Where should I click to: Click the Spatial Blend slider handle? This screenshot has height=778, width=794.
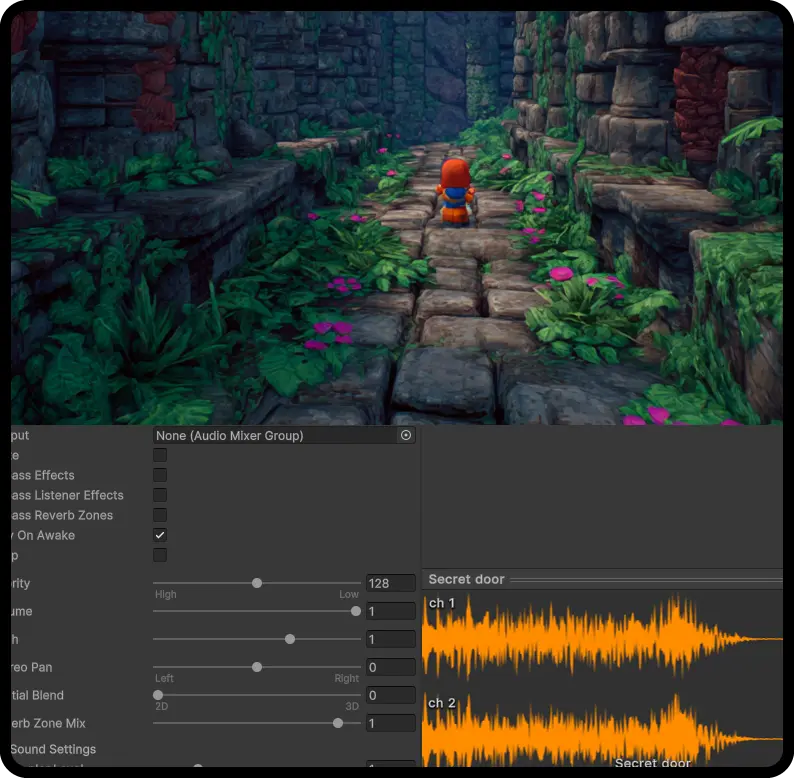pyautogui.click(x=158, y=695)
